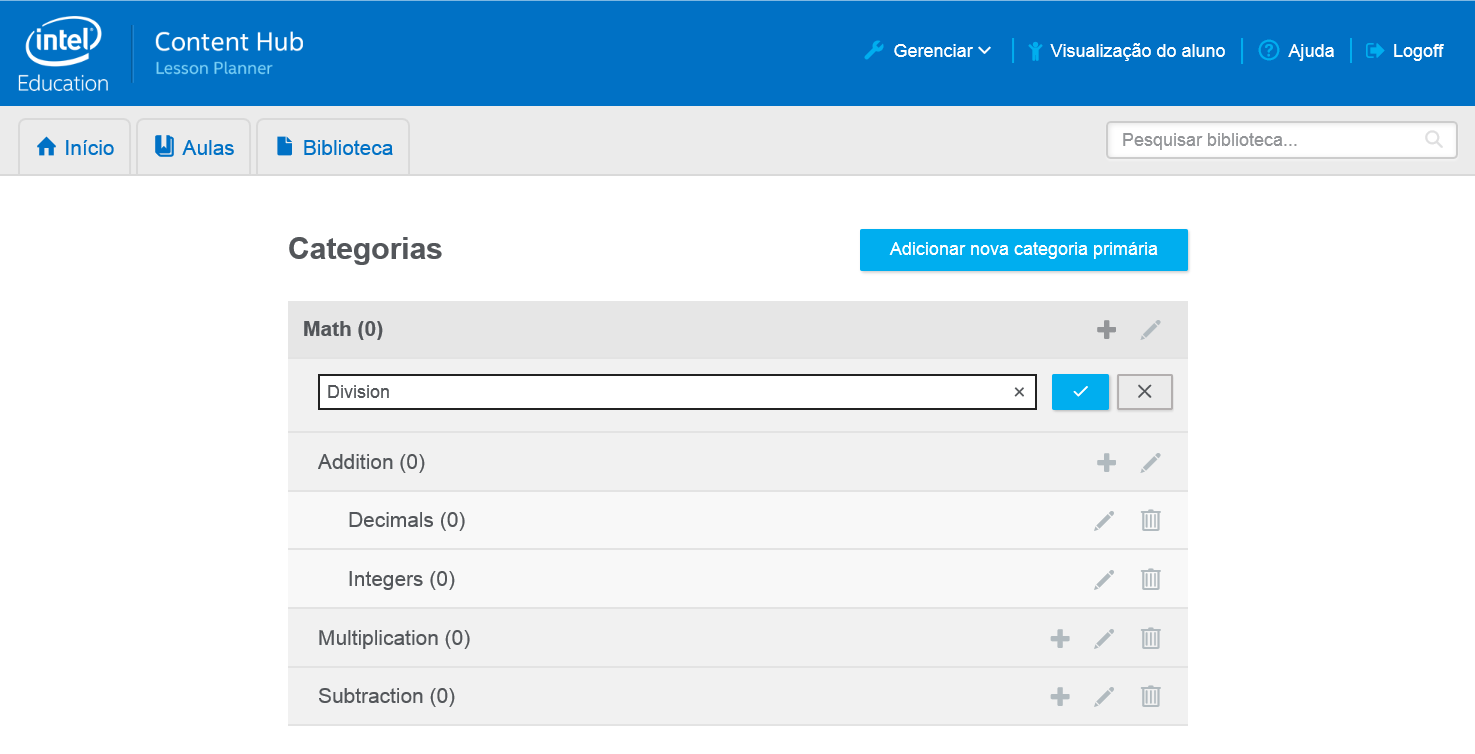Click Logoff to sign out
This screenshot has height=754, width=1475.
point(1404,51)
